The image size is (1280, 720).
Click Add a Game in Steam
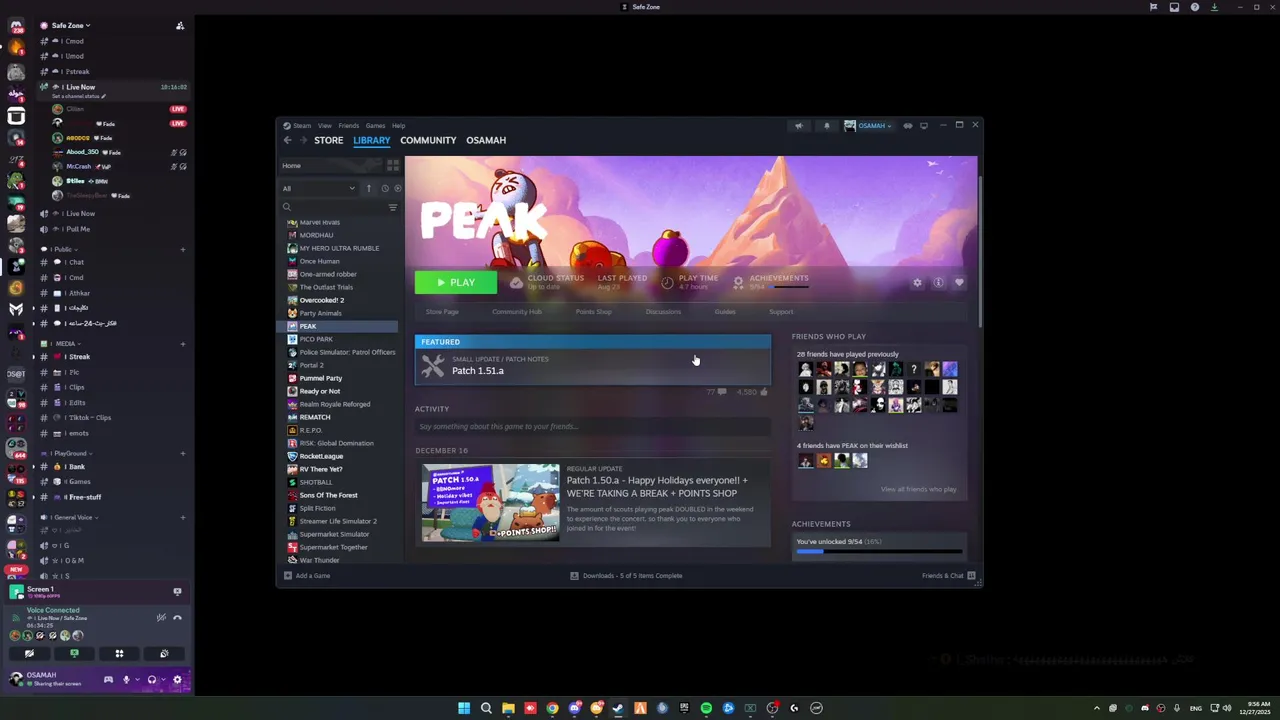click(x=307, y=576)
